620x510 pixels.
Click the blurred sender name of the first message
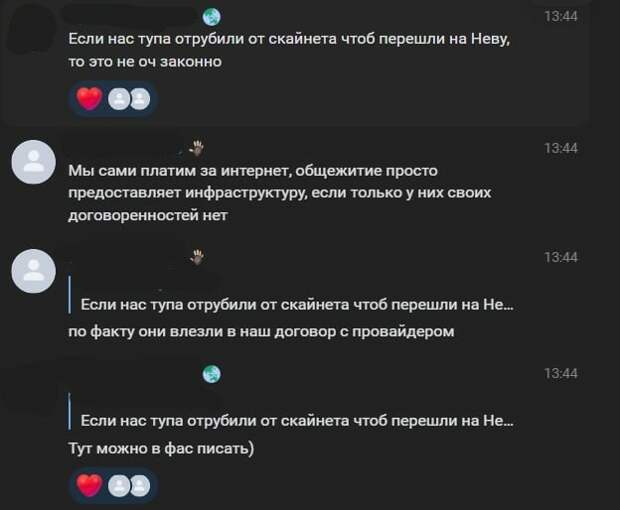coord(130,16)
